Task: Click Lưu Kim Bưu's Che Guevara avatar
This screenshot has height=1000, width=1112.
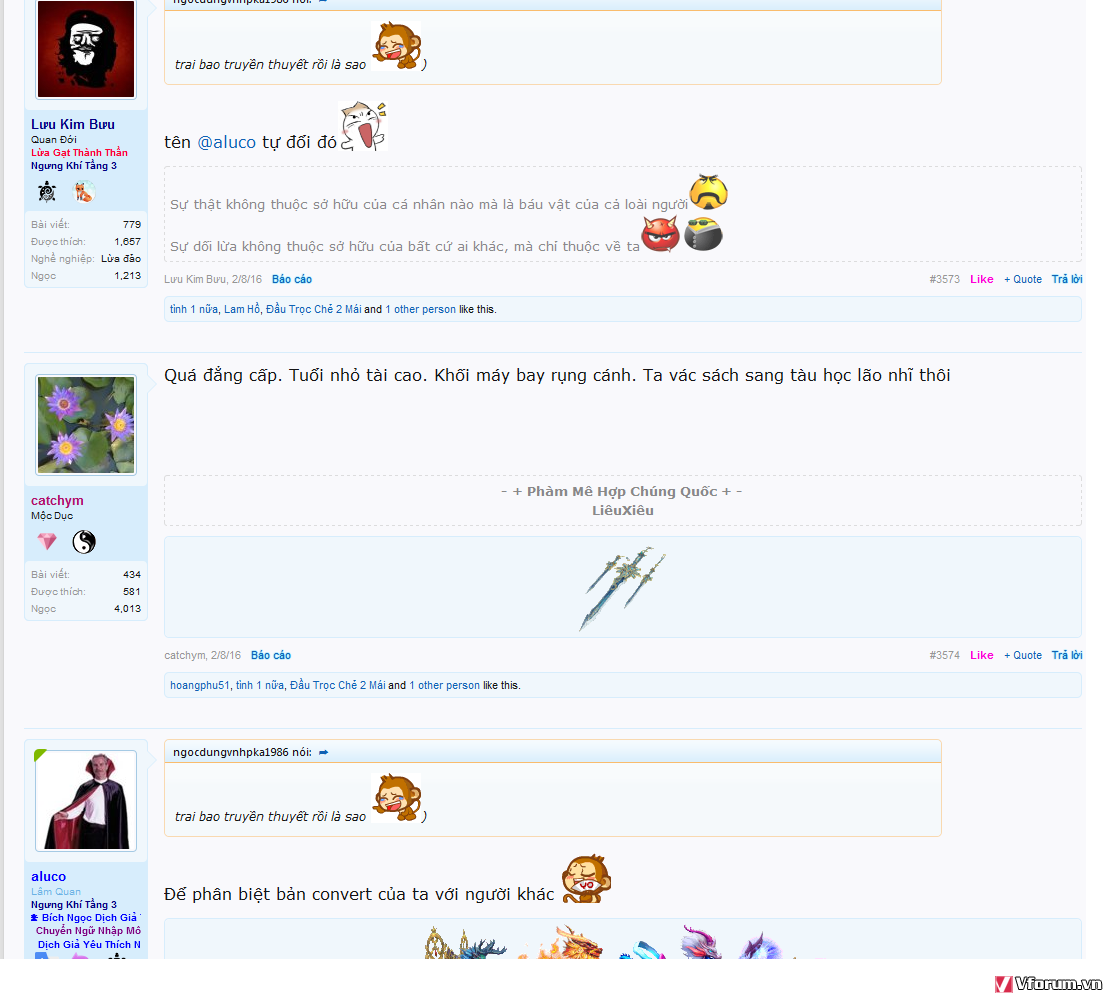Action: pos(86,49)
